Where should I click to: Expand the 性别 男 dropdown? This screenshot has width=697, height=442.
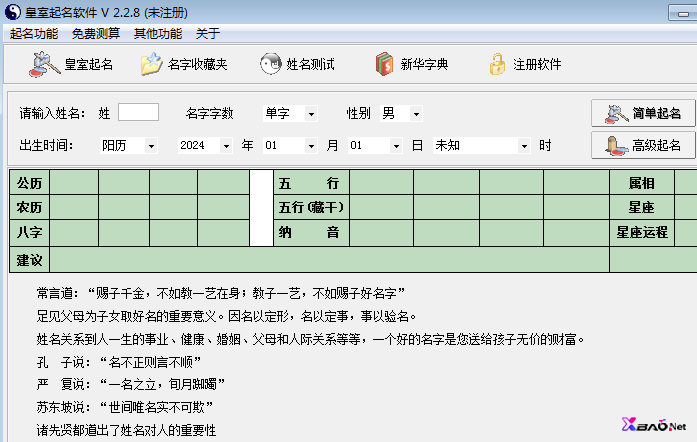(x=416, y=114)
